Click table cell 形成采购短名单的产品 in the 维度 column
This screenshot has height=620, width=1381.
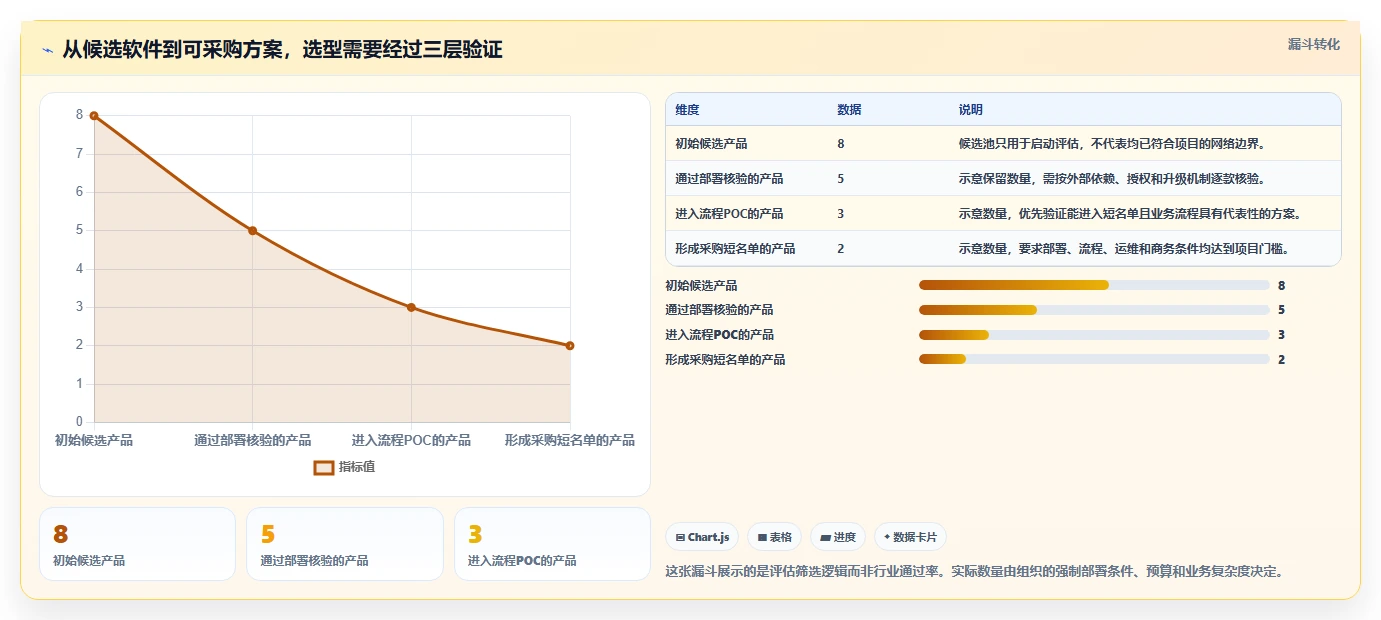735,249
